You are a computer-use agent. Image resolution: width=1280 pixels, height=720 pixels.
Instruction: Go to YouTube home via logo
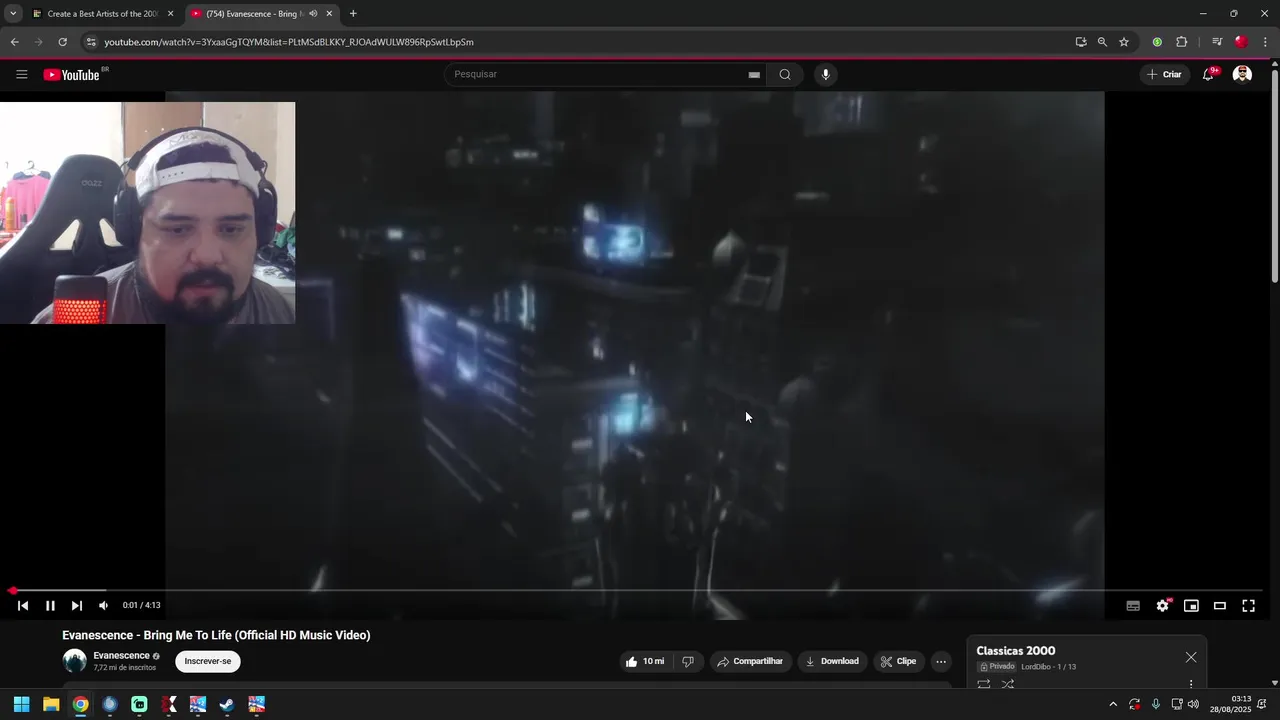(x=72, y=74)
